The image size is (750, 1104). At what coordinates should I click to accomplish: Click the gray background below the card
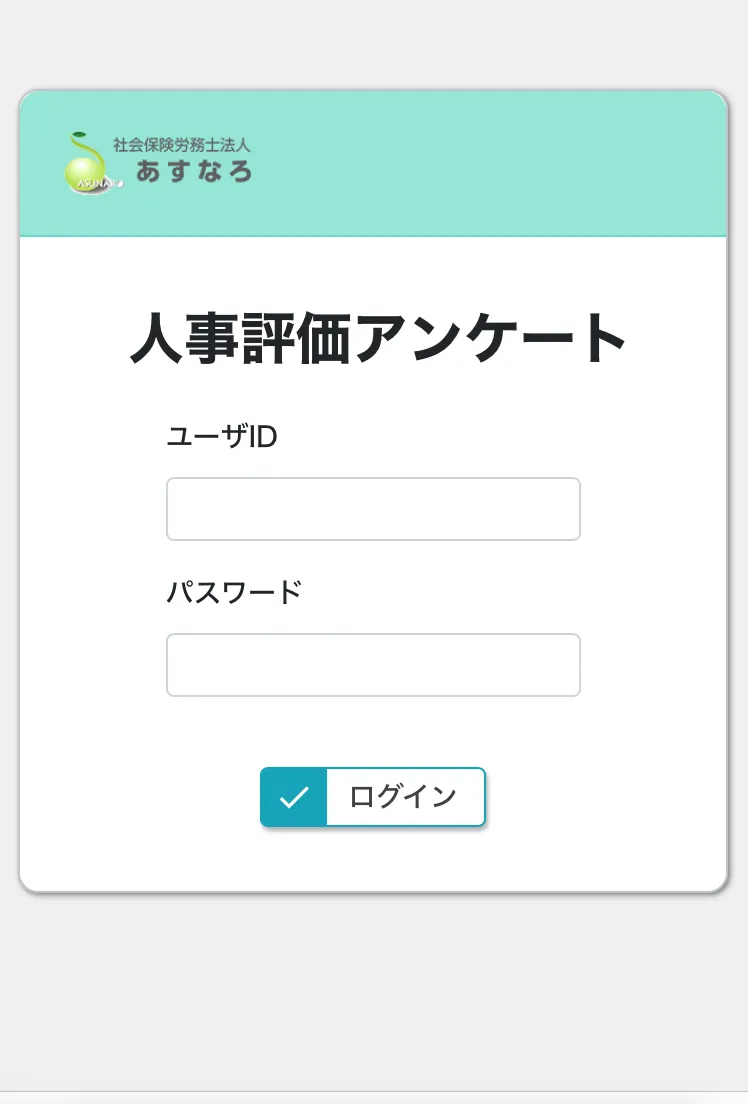click(x=373, y=990)
